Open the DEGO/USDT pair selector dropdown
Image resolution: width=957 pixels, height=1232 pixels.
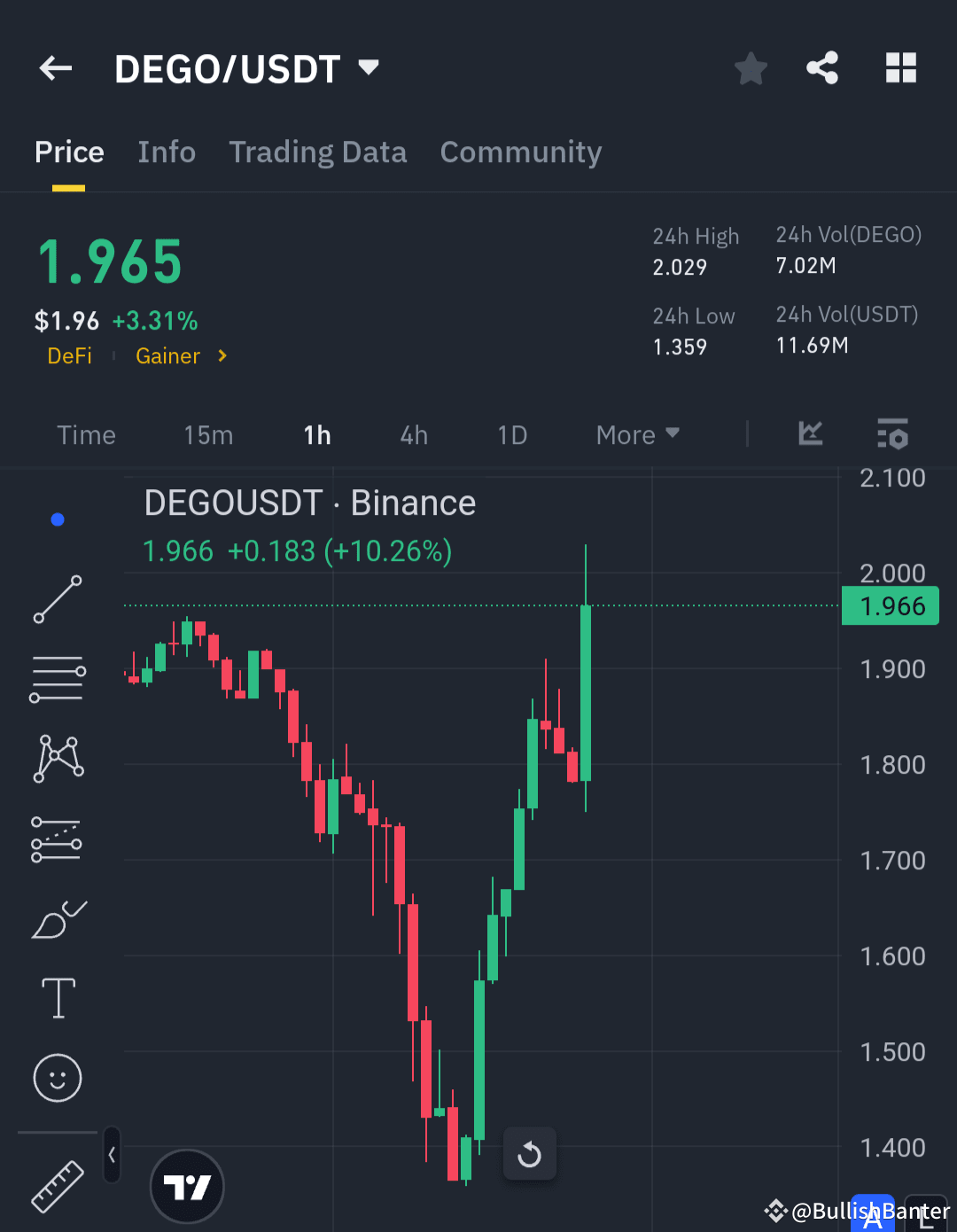tap(367, 67)
